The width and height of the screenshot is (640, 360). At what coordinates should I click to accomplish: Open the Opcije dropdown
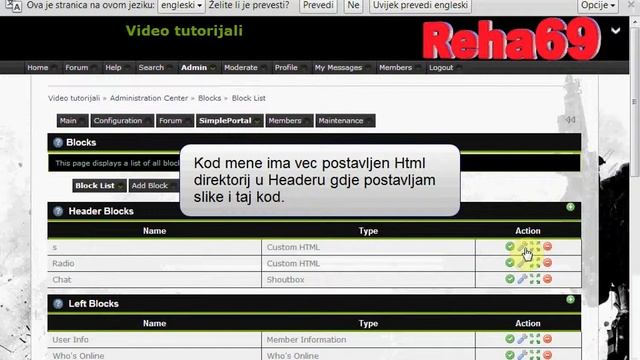[598, 6]
